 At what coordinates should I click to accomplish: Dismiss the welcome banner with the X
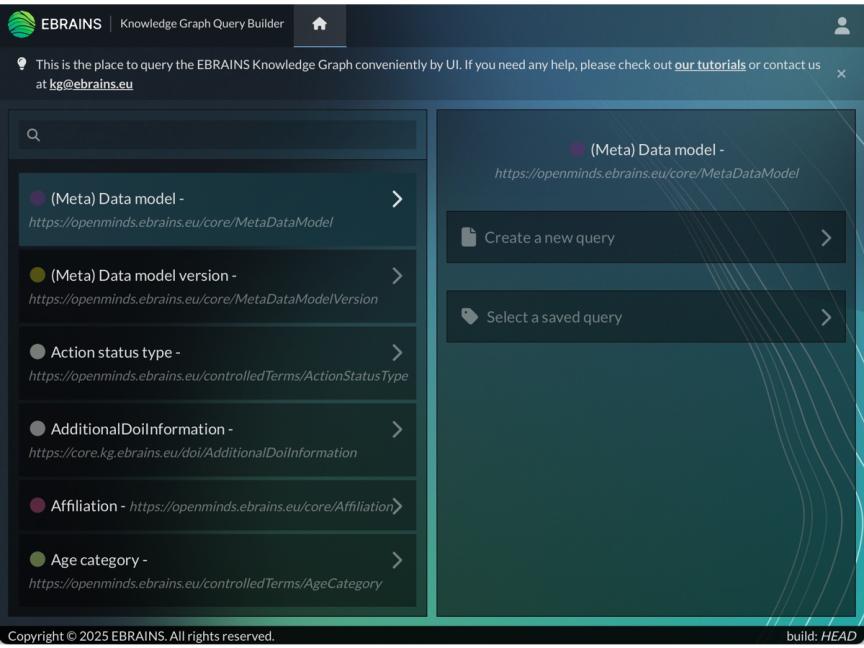[842, 72]
